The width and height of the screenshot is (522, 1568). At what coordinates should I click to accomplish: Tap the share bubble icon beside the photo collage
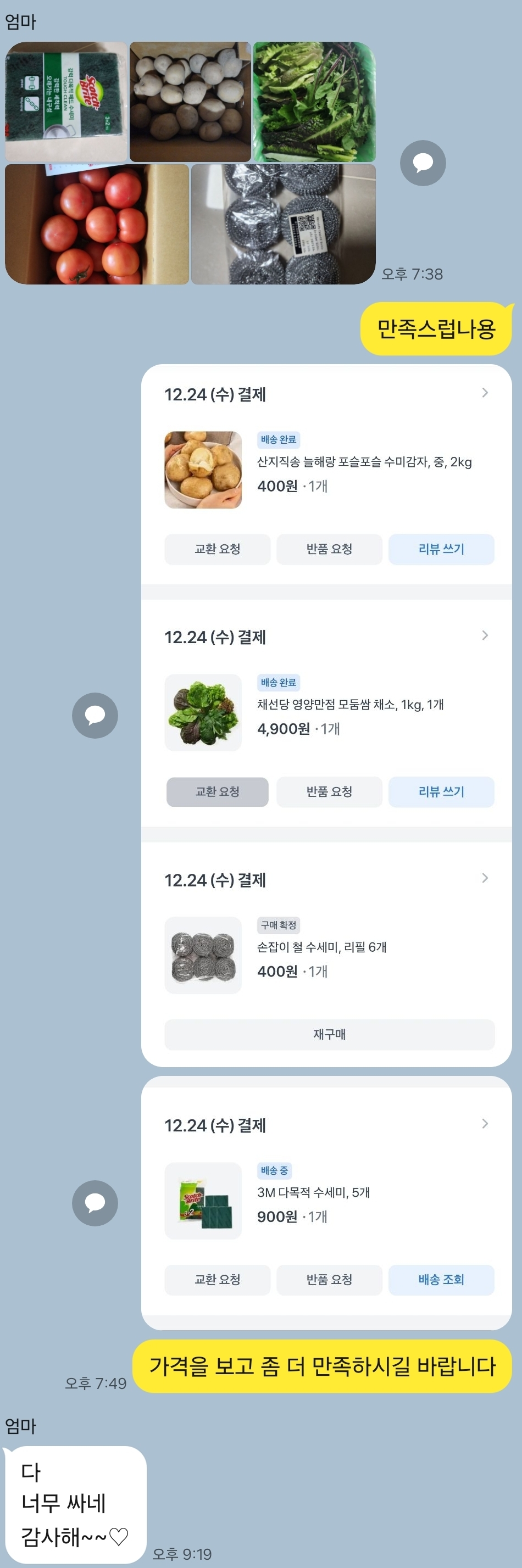(423, 163)
